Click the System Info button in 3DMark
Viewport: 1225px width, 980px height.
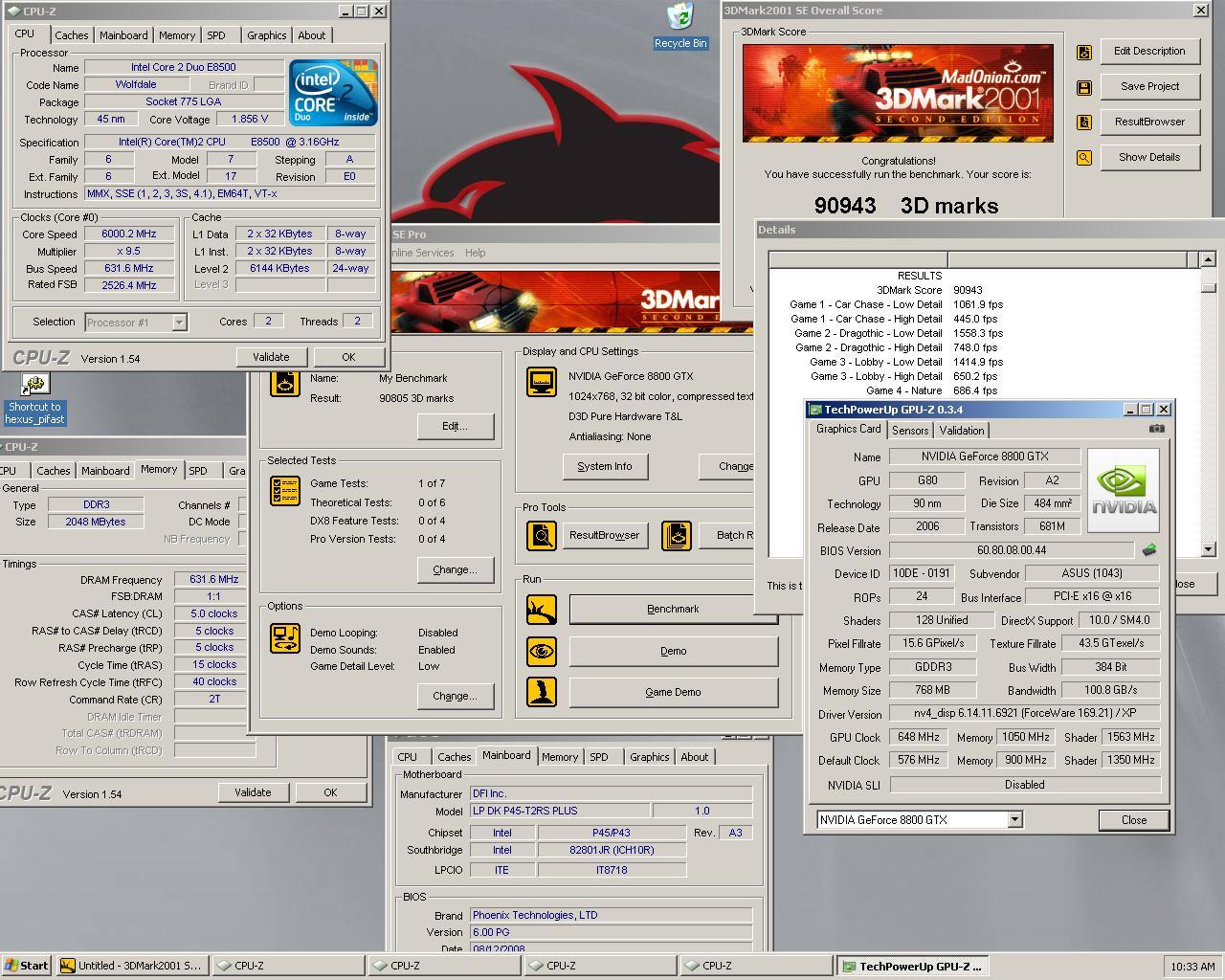[x=605, y=466]
